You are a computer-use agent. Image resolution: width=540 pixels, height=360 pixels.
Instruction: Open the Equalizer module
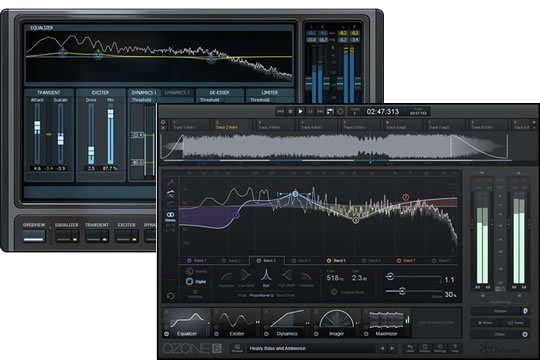click(x=186, y=323)
